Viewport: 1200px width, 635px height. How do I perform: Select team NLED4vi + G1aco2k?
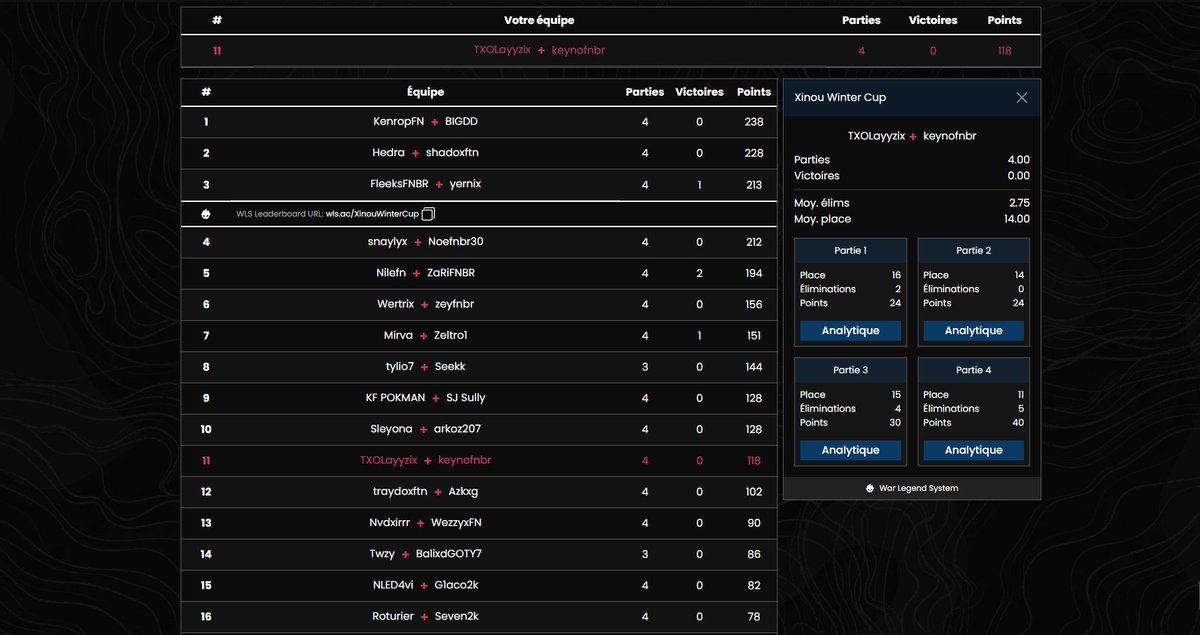479,585
